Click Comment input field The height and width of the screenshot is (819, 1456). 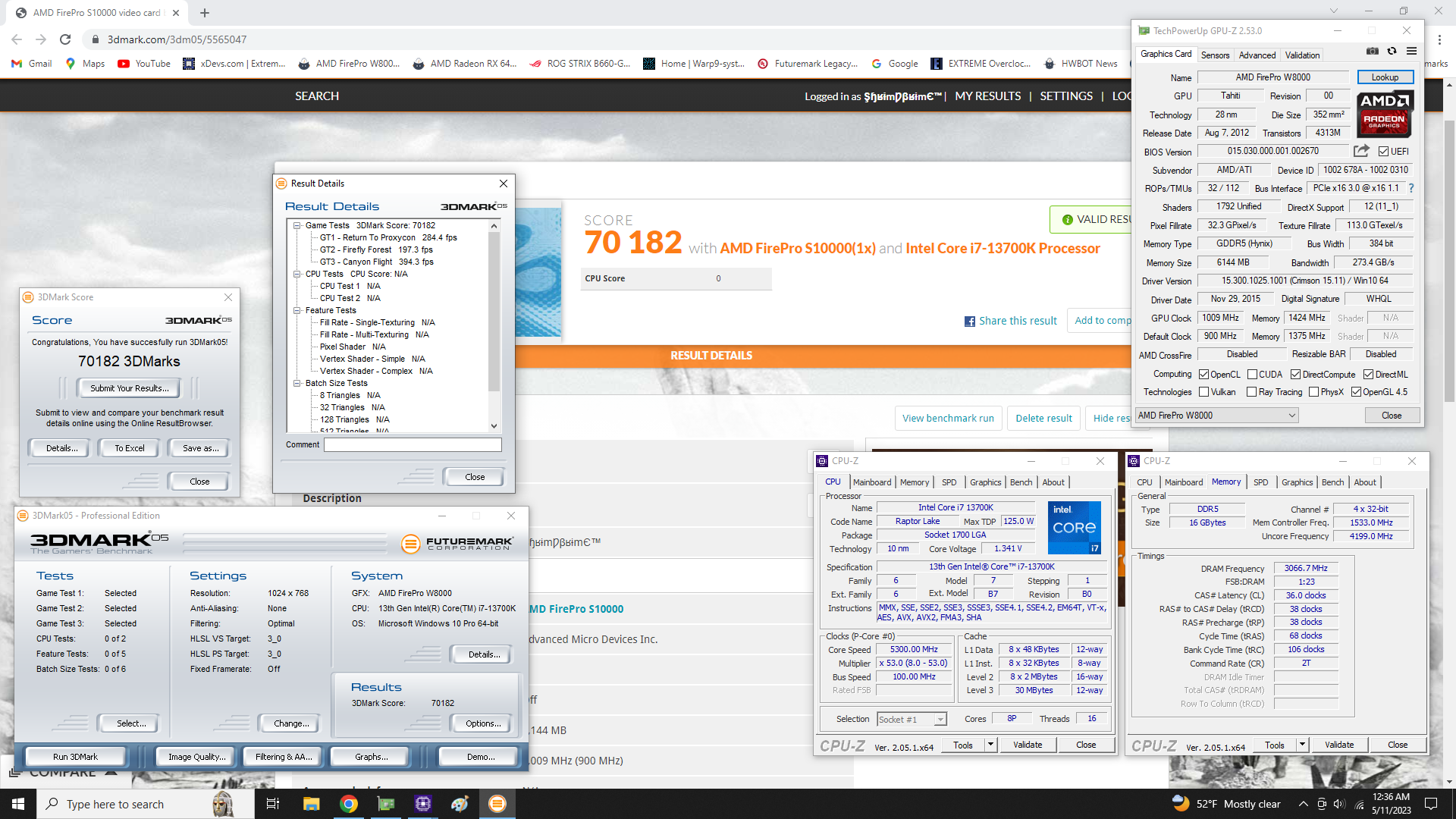point(413,445)
